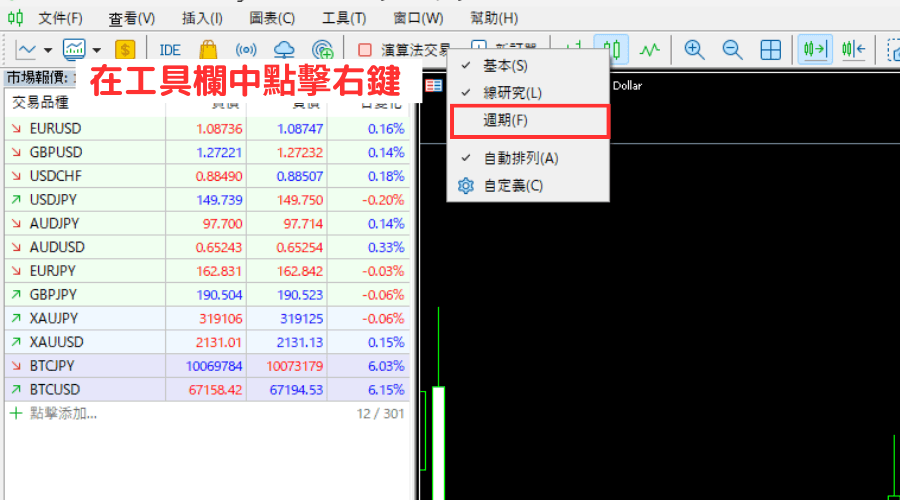Image resolution: width=900 pixels, height=500 pixels.
Task: Click 演算法交易 algo trading button
Action: pos(404,49)
